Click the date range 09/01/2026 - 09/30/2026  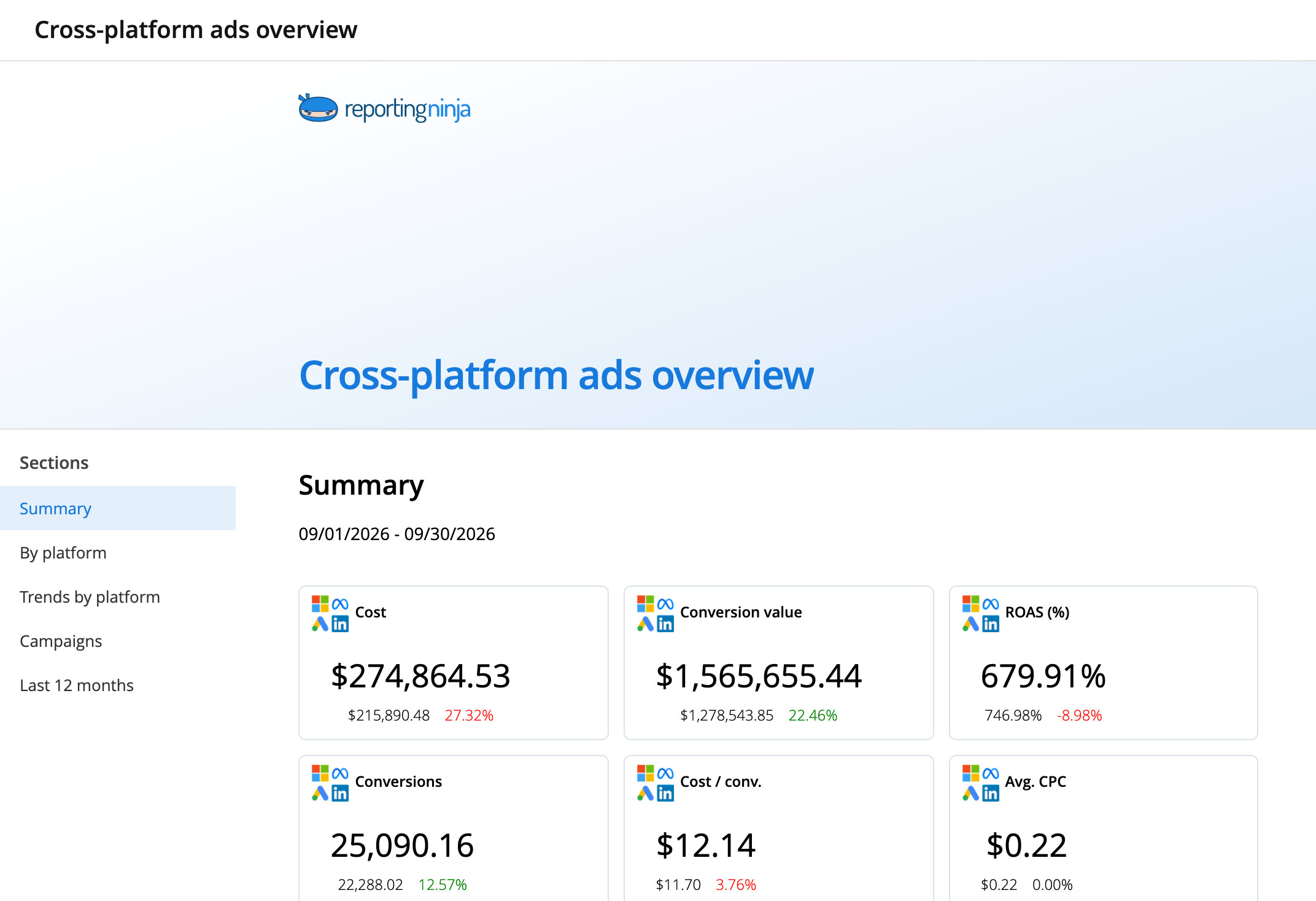tap(397, 534)
